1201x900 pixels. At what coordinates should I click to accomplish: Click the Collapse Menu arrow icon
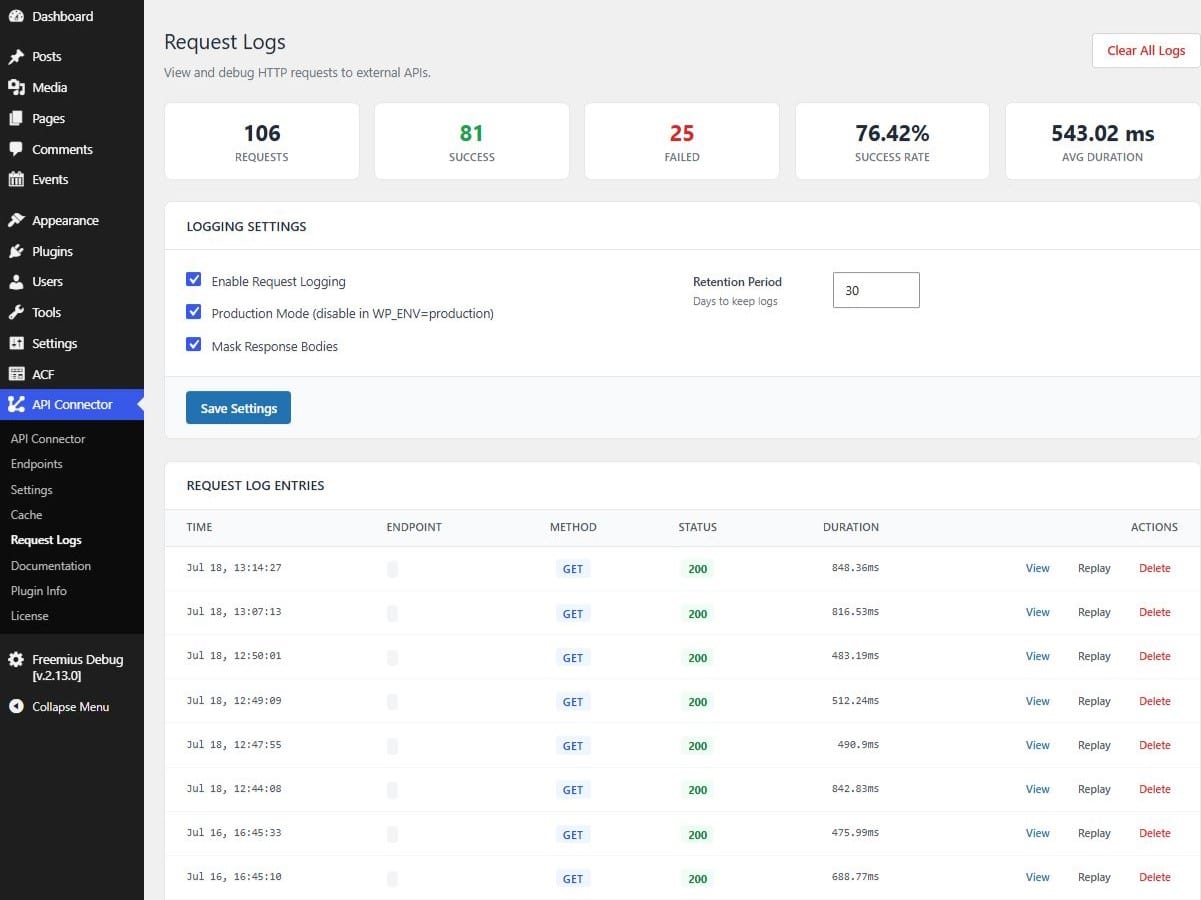[16, 707]
